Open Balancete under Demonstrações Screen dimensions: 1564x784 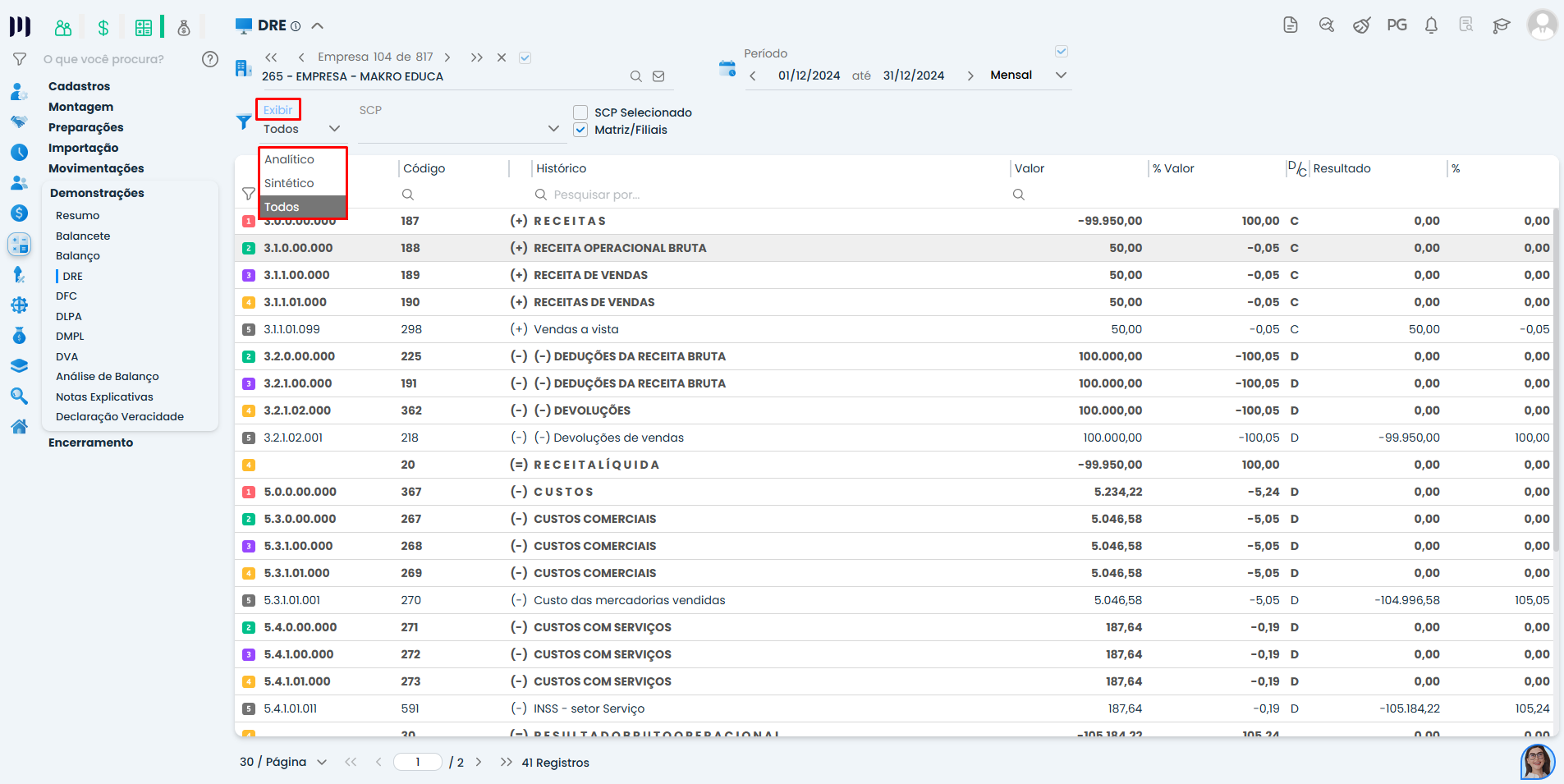pyautogui.click(x=83, y=236)
